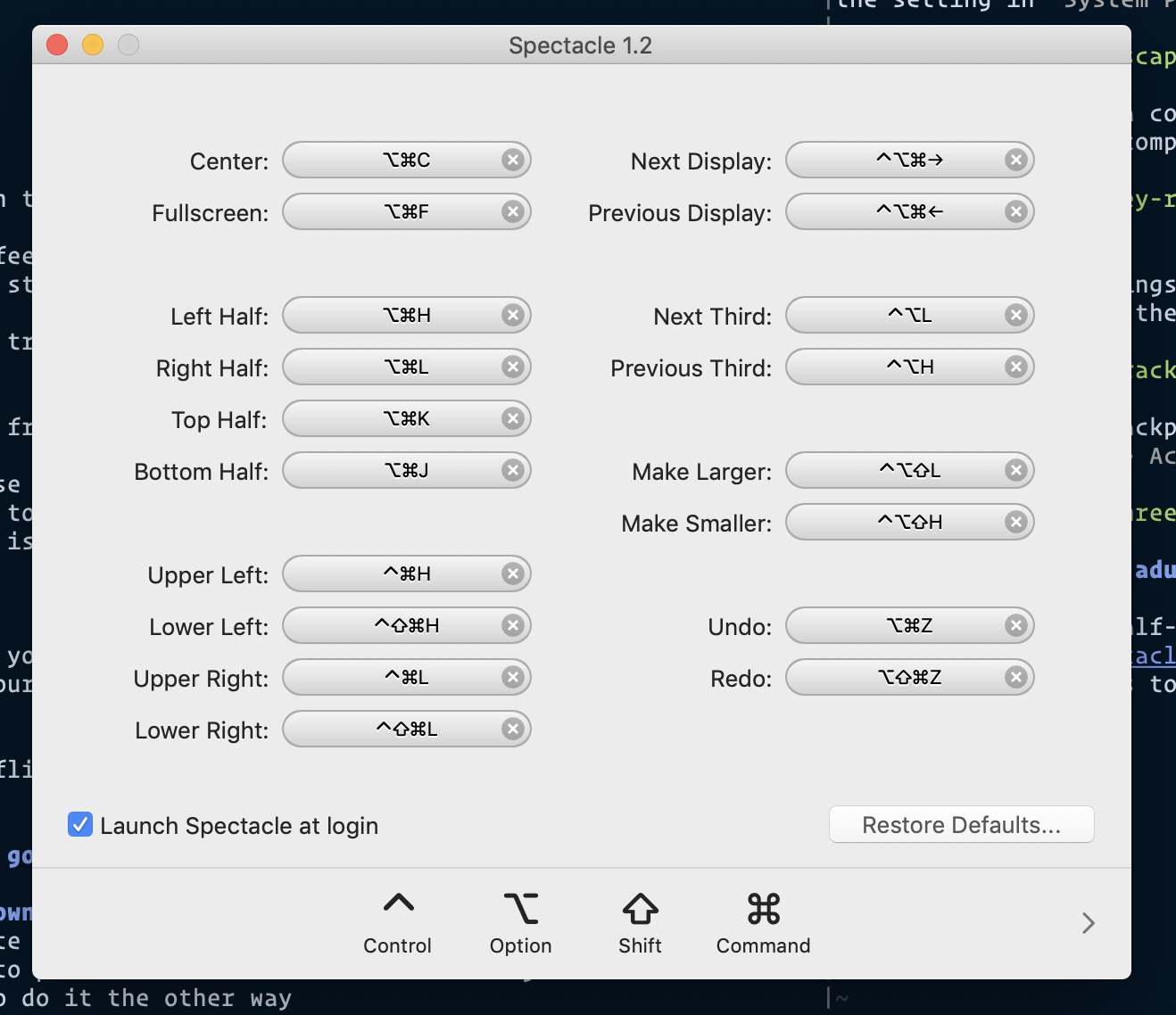Viewport: 1176px width, 1015px height.
Task: Clear the Upper Right shortcut x icon
Action: [x=512, y=677]
